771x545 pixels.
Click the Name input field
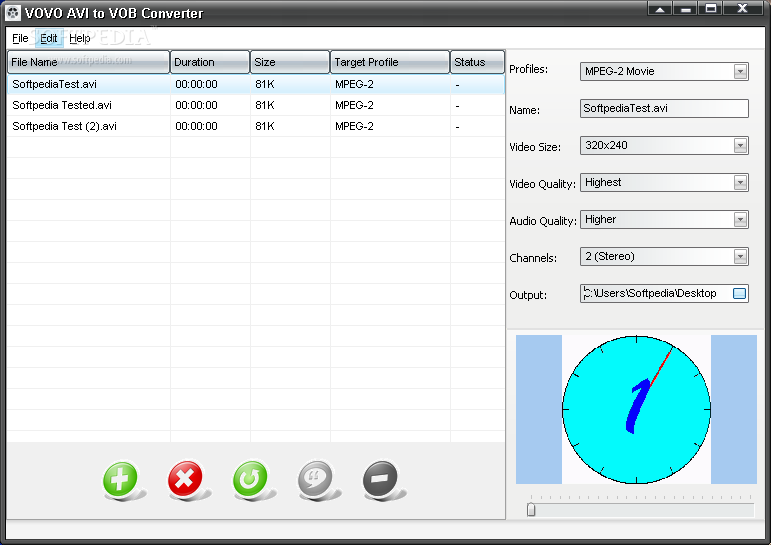point(664,109)
